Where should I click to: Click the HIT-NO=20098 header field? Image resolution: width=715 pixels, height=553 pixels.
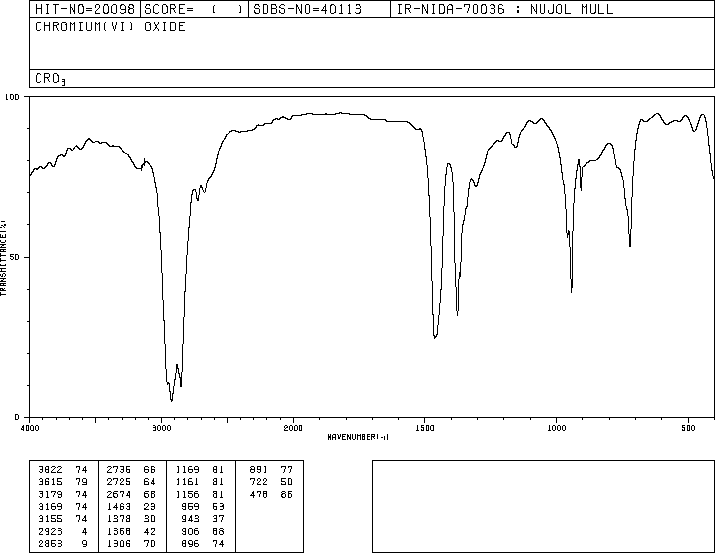point(85,9)
